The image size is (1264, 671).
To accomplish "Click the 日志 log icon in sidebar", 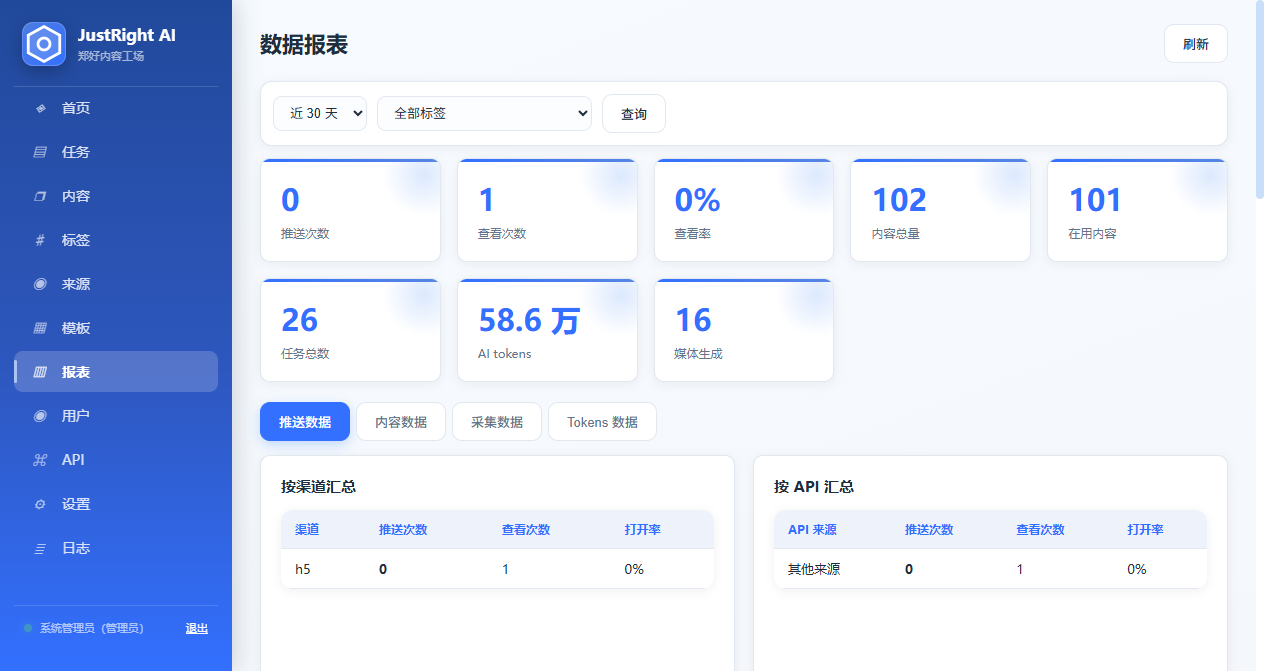I will [x=40, y=548].
